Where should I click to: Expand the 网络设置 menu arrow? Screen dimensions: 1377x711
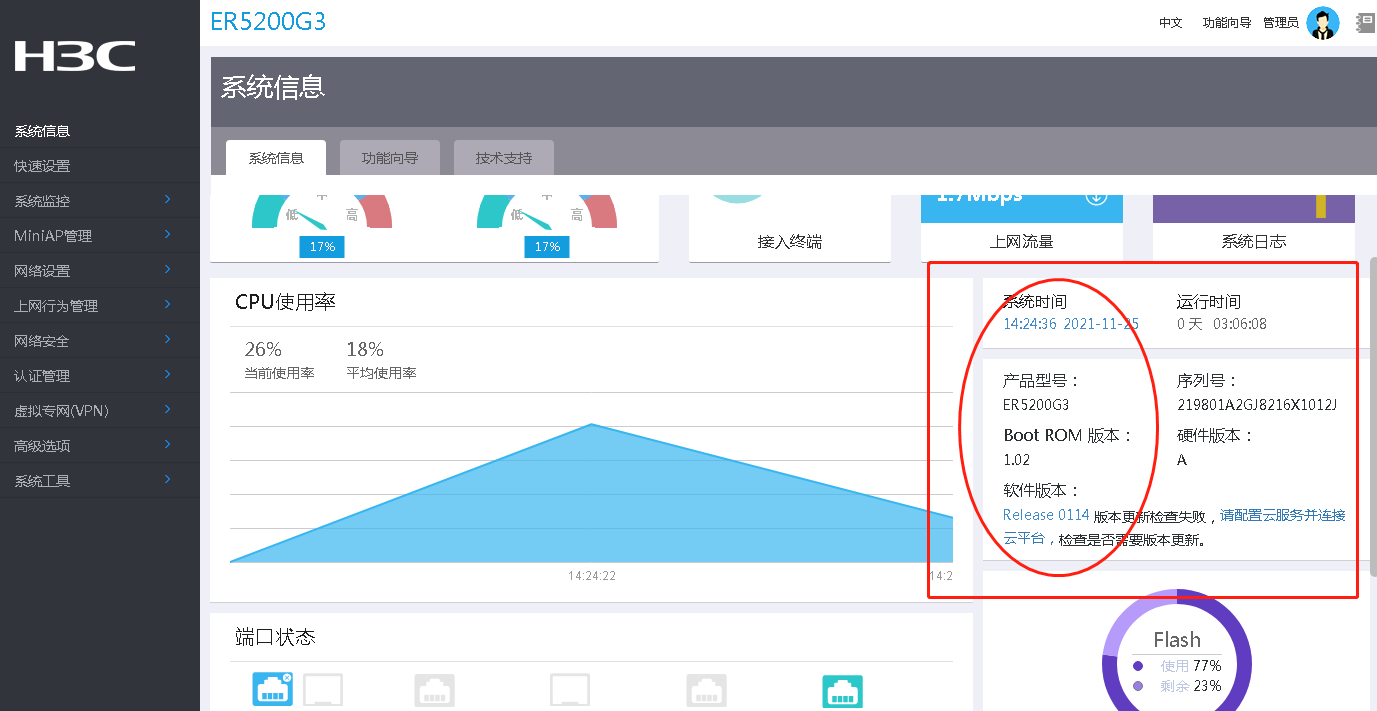click(x=167, y=270)
